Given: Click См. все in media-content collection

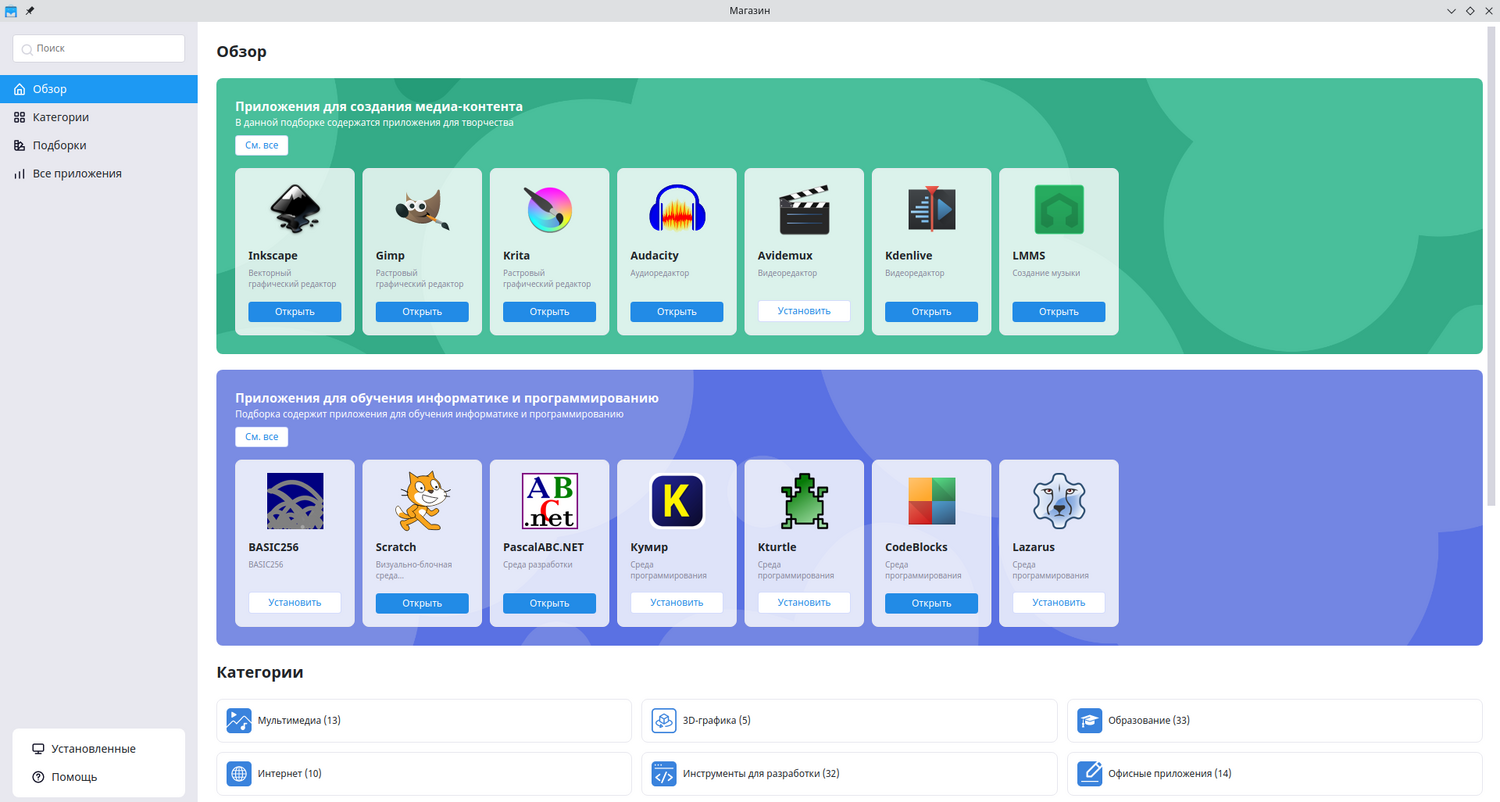Looking at the screenshot, I should click(x=262, y=145).
